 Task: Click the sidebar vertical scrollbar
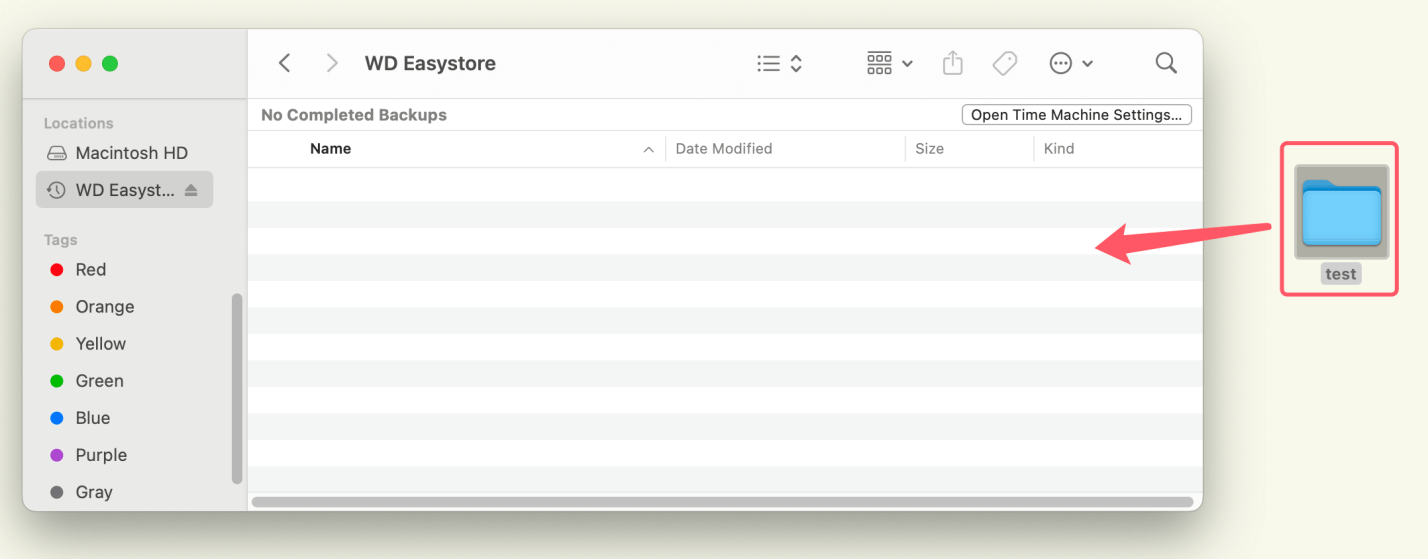(237, 388)
